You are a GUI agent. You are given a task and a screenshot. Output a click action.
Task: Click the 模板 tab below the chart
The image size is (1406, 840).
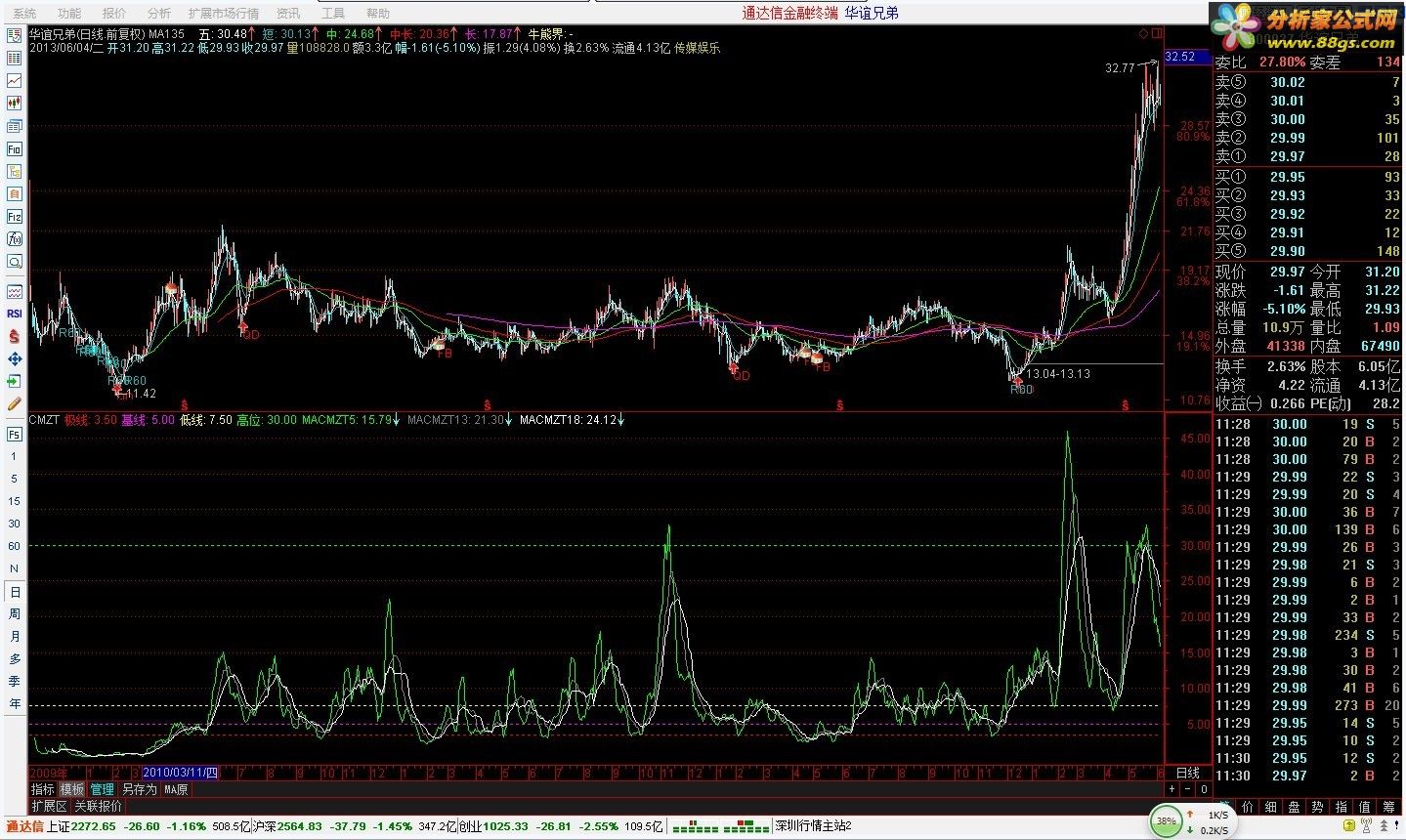tap(72, 789)
